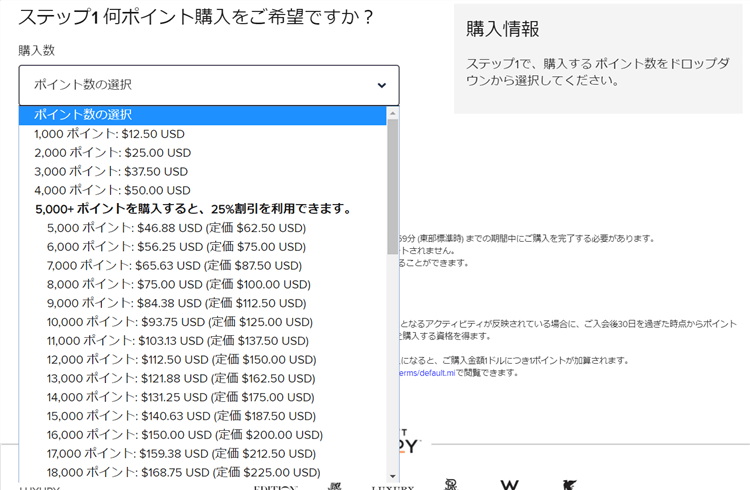Select 3,000 ポイント: $37.50 USD

(112, 172)
